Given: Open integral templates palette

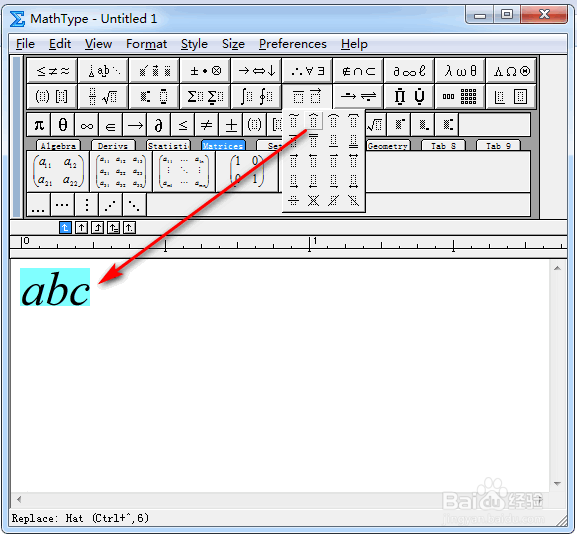Looking at the screenshot, I should pyautogui.click(x=256, y=96).
